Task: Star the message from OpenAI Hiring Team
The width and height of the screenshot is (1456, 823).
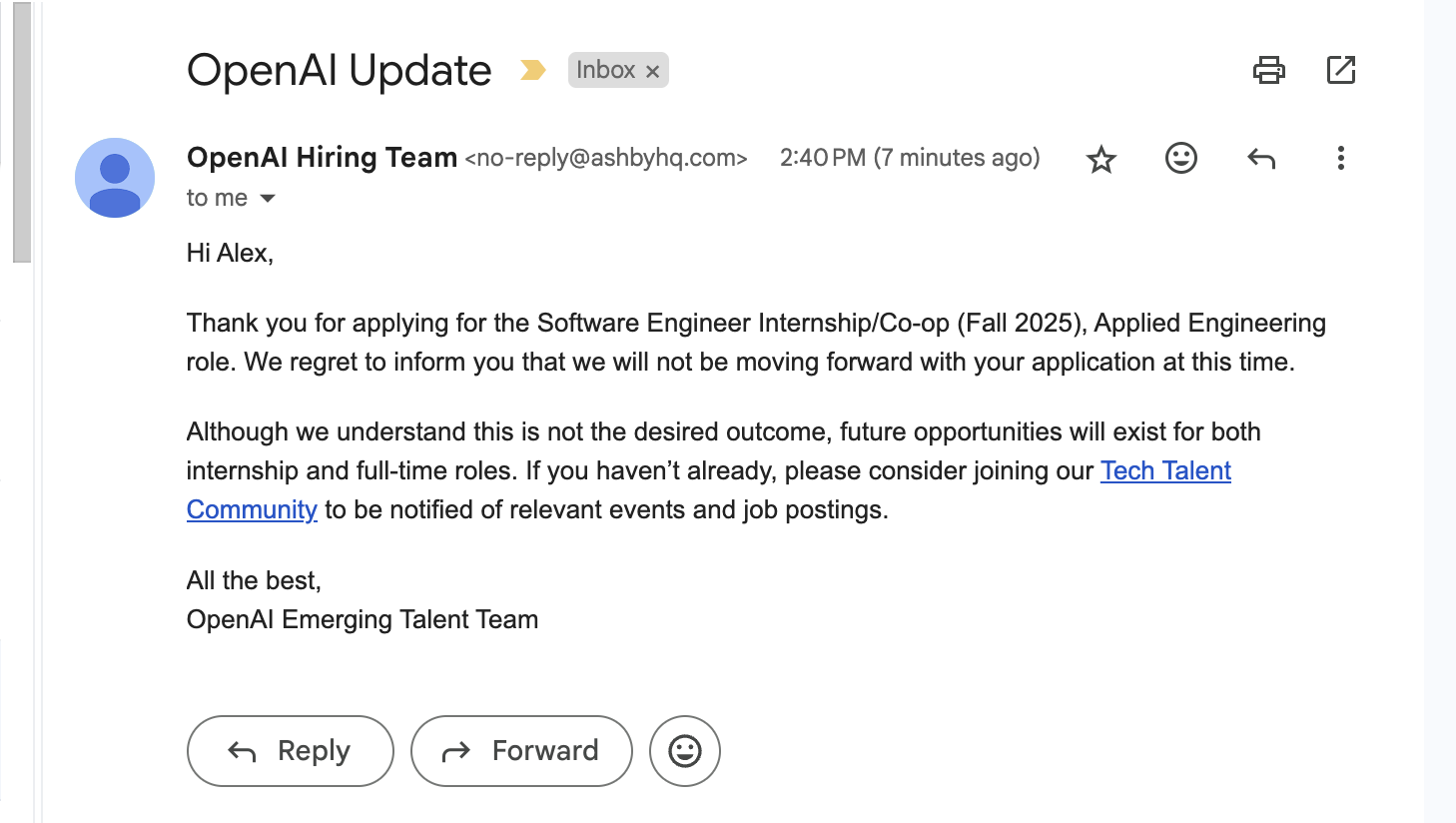Action: 1100,158
